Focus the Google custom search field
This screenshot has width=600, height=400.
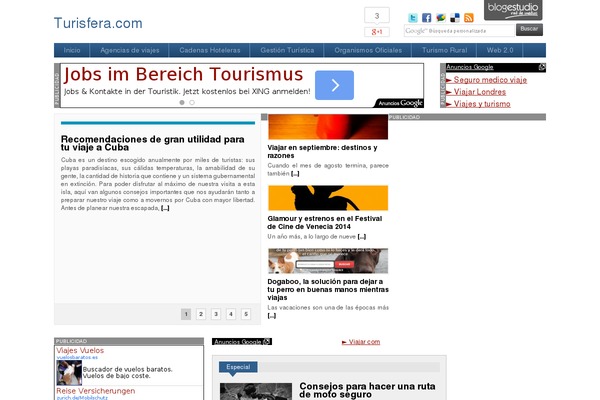tap(459, 31)
